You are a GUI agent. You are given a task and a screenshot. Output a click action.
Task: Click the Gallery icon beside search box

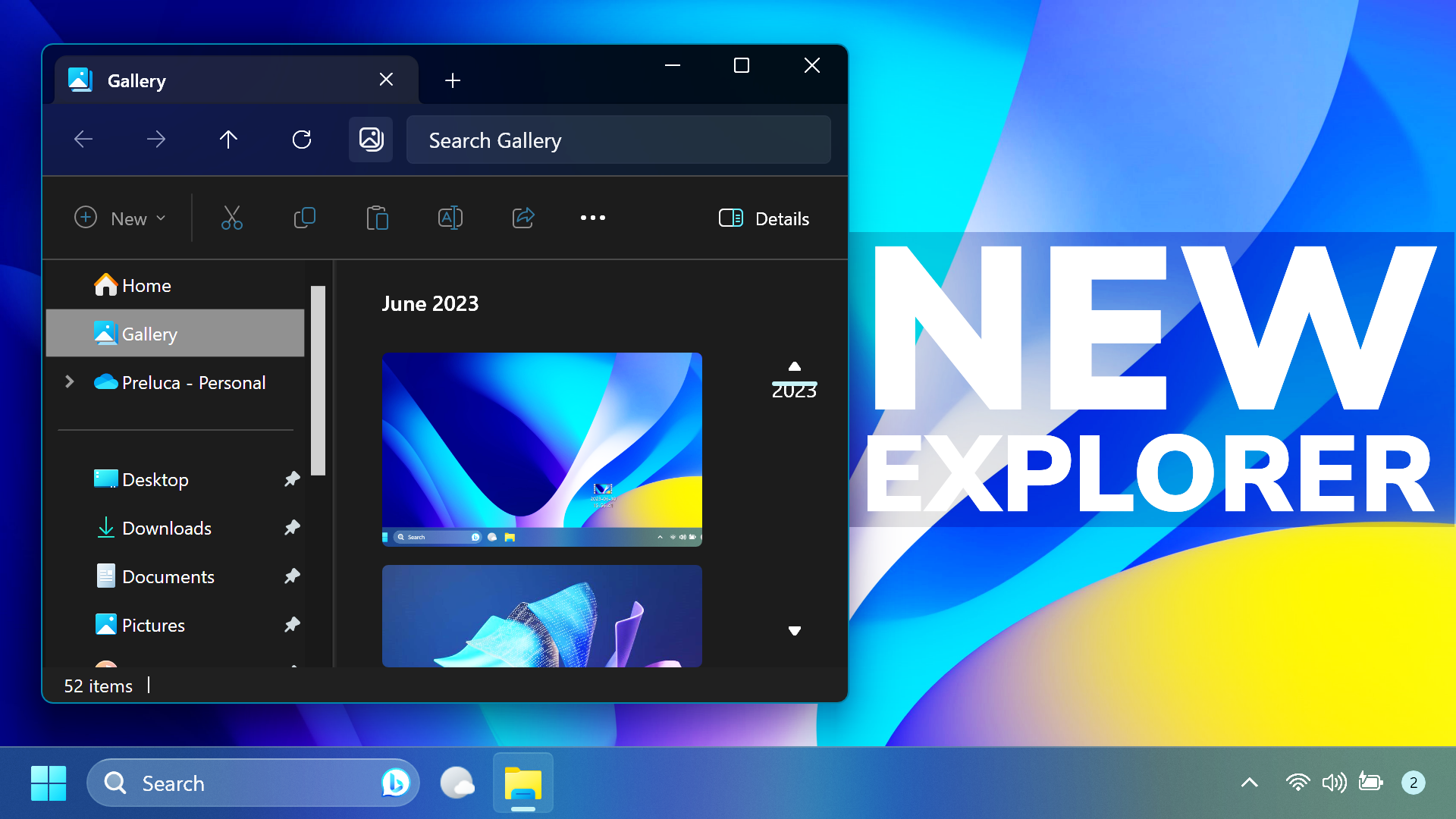pyautogui.click(x=371, y=140)
